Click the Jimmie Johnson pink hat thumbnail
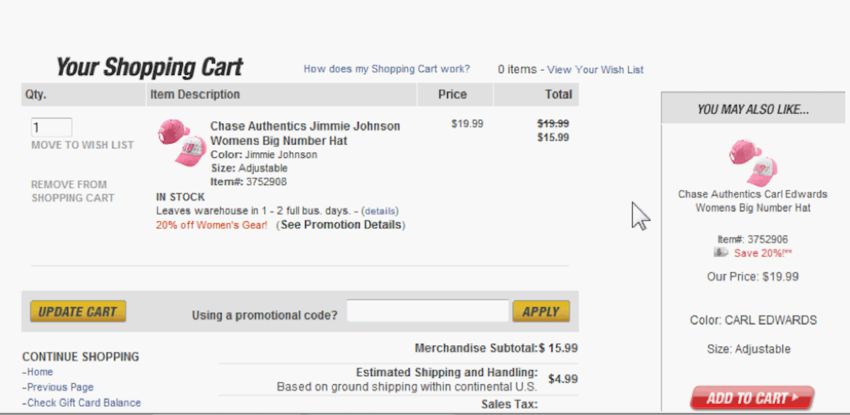850x415 pixels. (x=181, y=143)
